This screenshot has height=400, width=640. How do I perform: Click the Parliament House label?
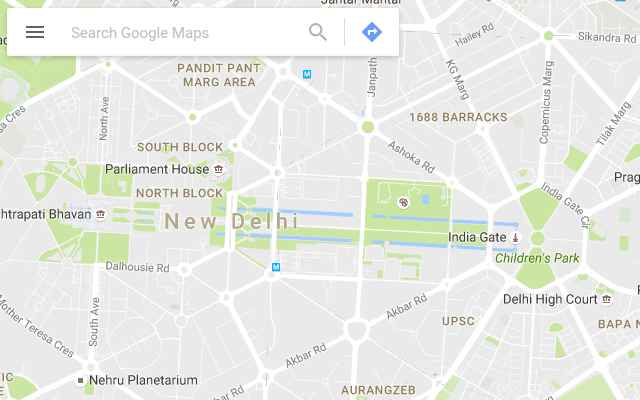point(157,169)
